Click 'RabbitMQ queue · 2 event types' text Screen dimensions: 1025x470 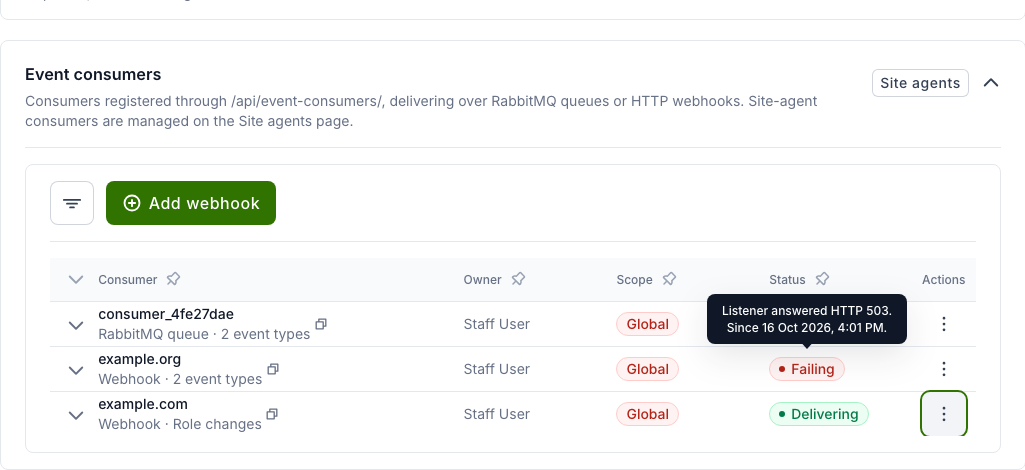click(x=204, y=334)
